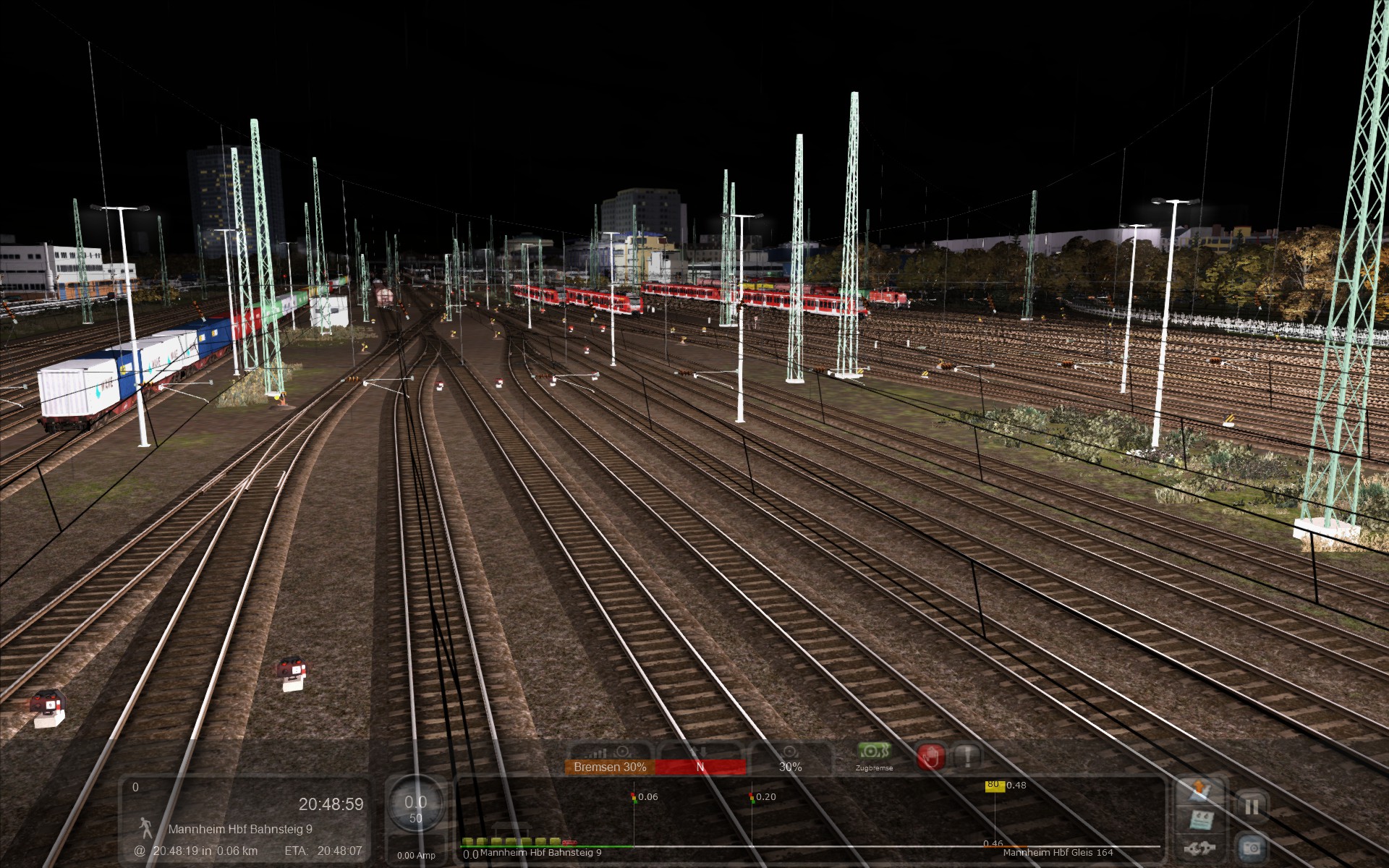This screenshot has width=1389, height=868.
Task: Click the red N reverser indicator
Action: tap(700, 767)
